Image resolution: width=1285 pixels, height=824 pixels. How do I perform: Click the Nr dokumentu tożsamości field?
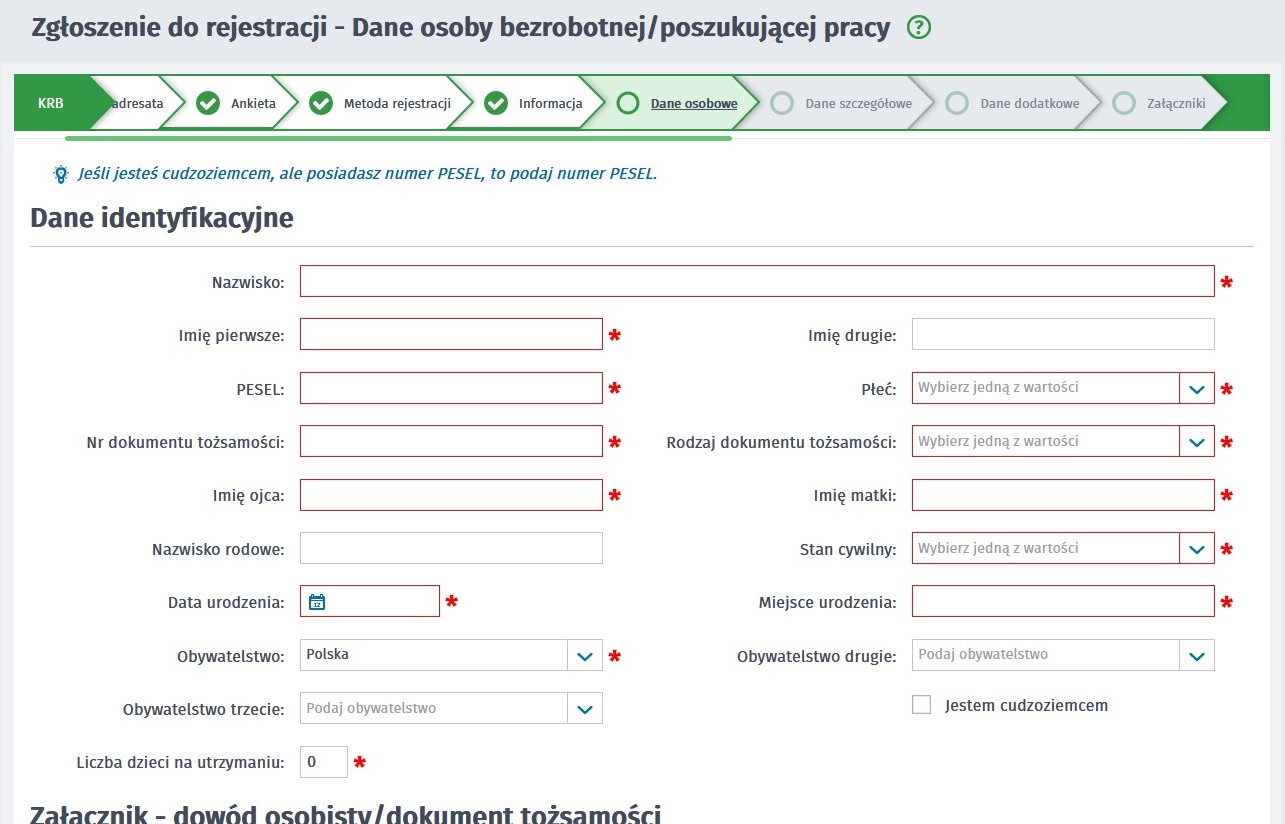(x=451, y=441)
